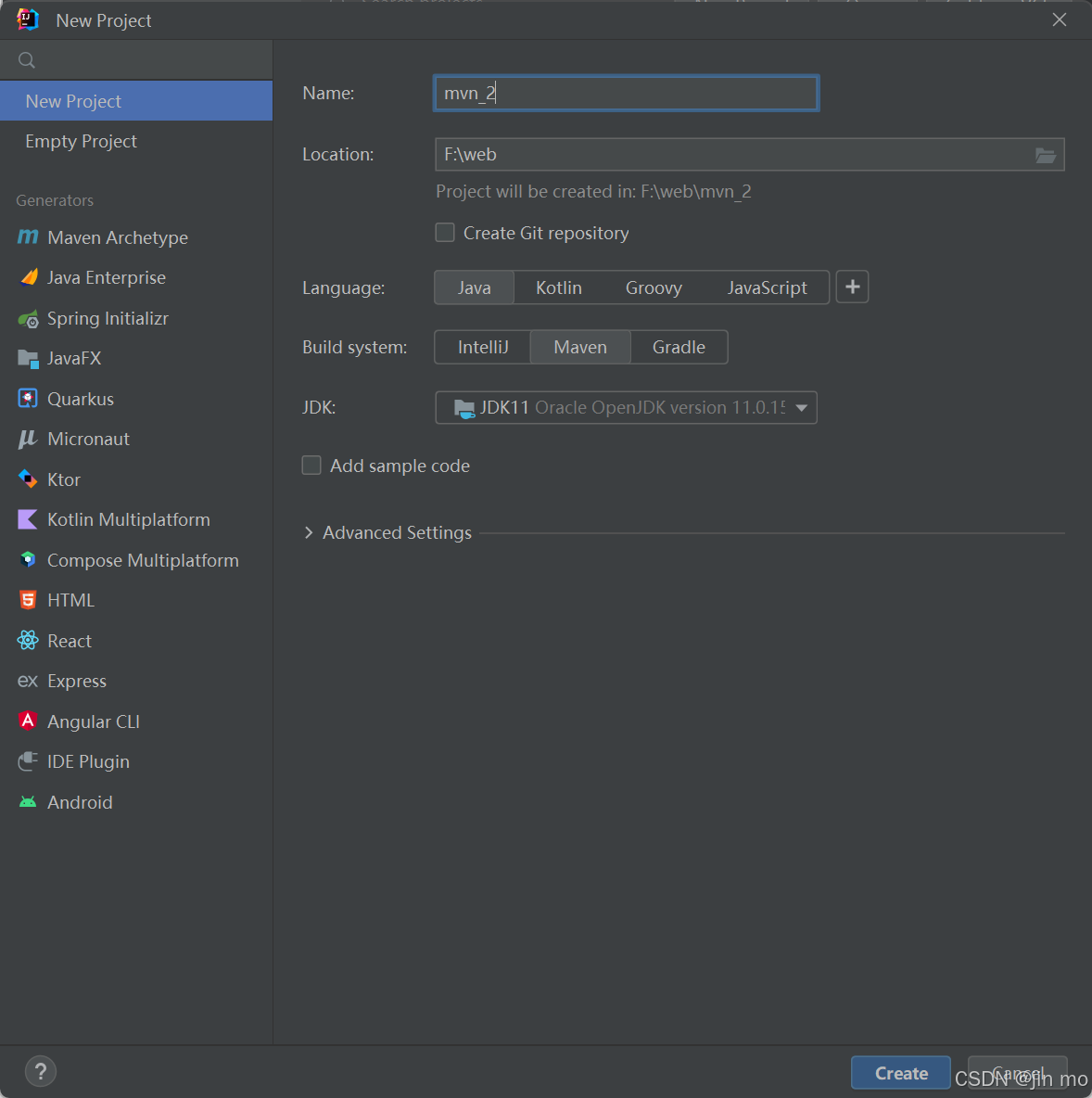
Task: Click the HTML5 shield icon
Action: click(x=27, y=600)
